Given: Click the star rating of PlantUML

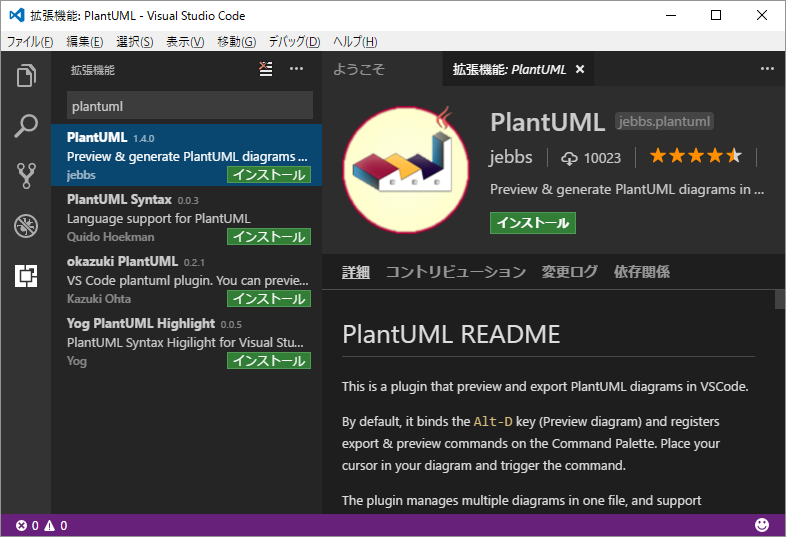Looking at the screenshot, I should tap(696, 156).
